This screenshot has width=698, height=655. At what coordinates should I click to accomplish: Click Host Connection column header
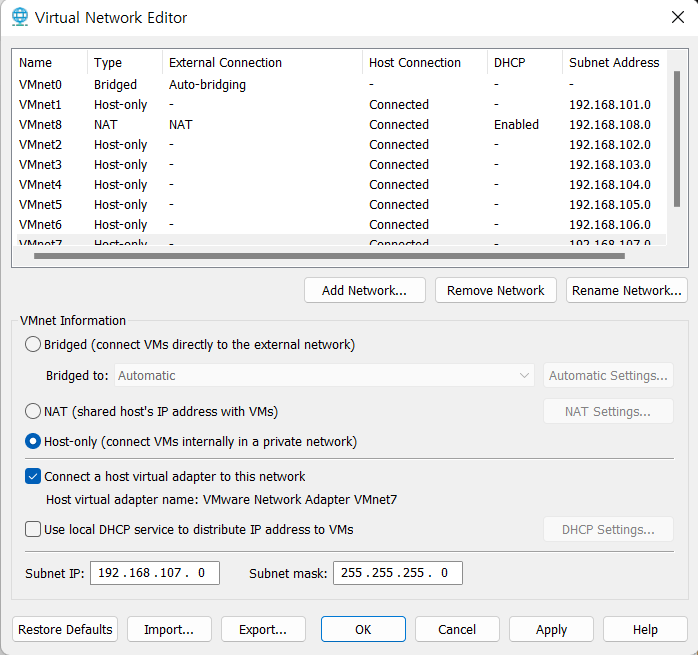425,62
